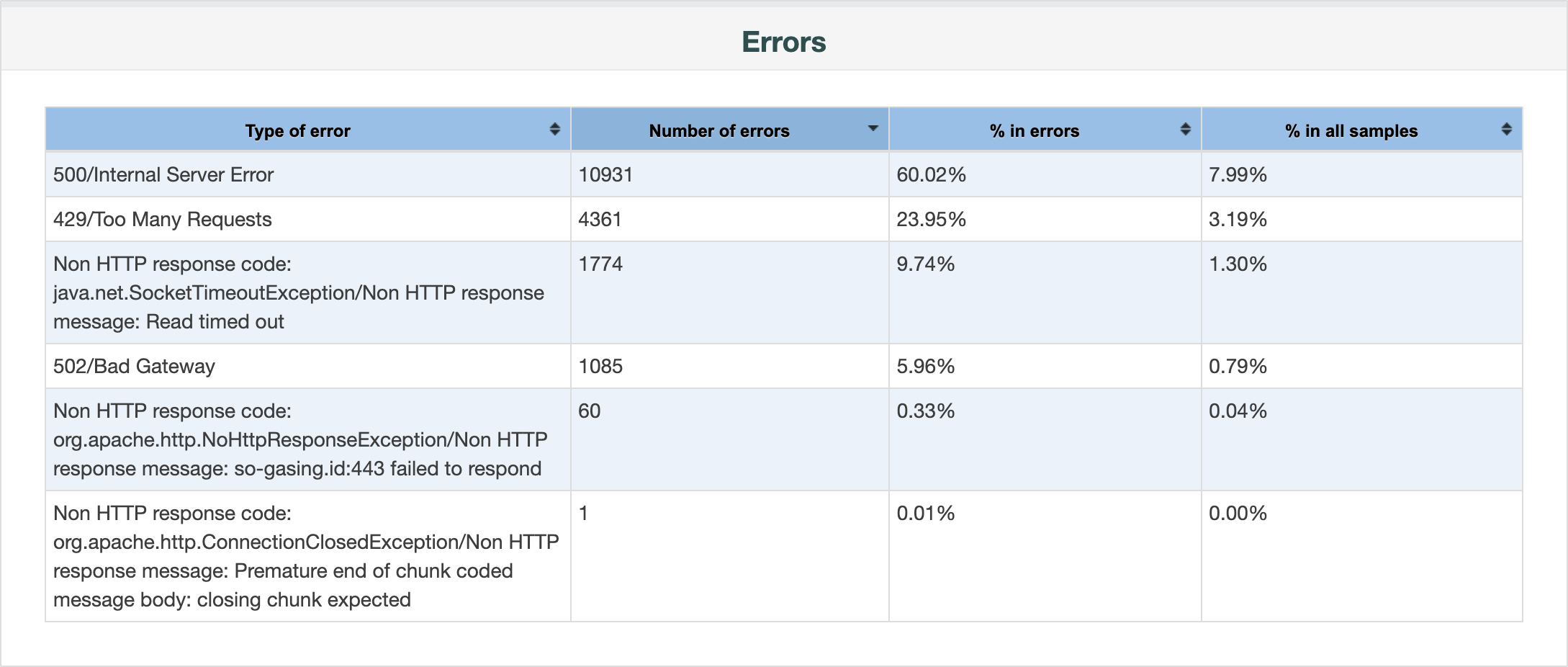Screen dimensions: 1568x667
Task: Sort table by % in errors header
Action: [x=1045, y=130]
